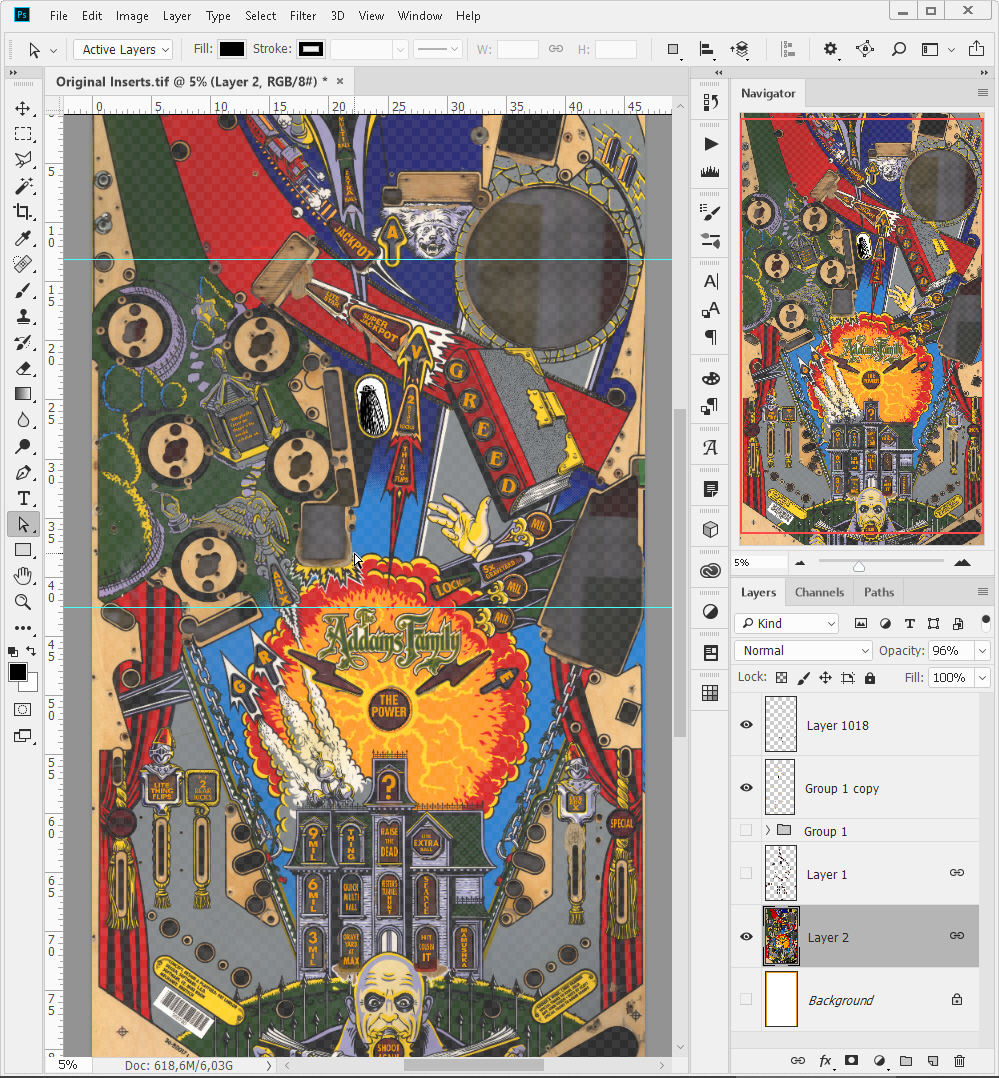The height and width of the screenshot is (1078, 999).
Task: Select the Layer 2 thumbnail
Action: tap(781, 936)
